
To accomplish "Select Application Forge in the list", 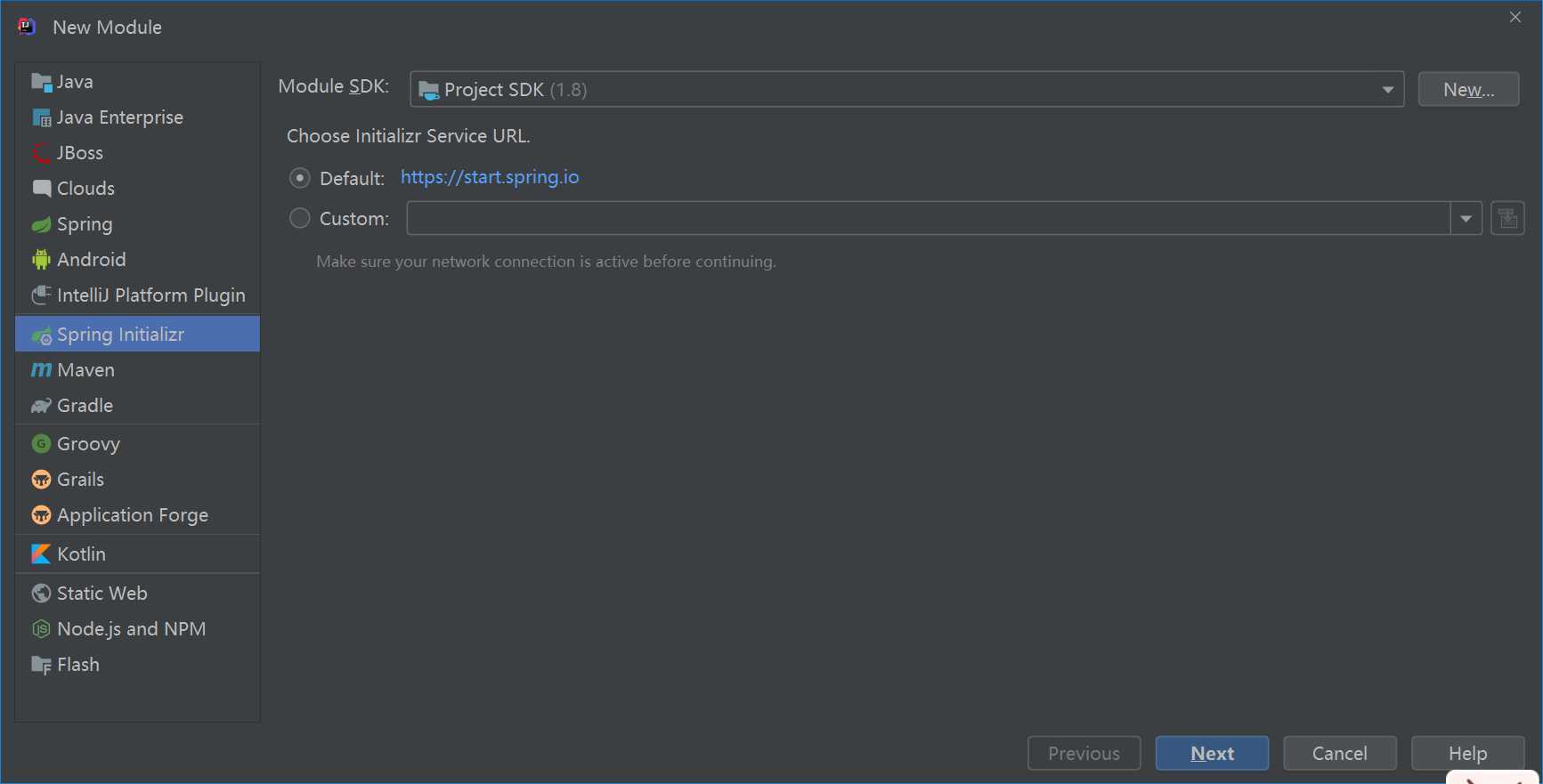I will pos(137,515).
